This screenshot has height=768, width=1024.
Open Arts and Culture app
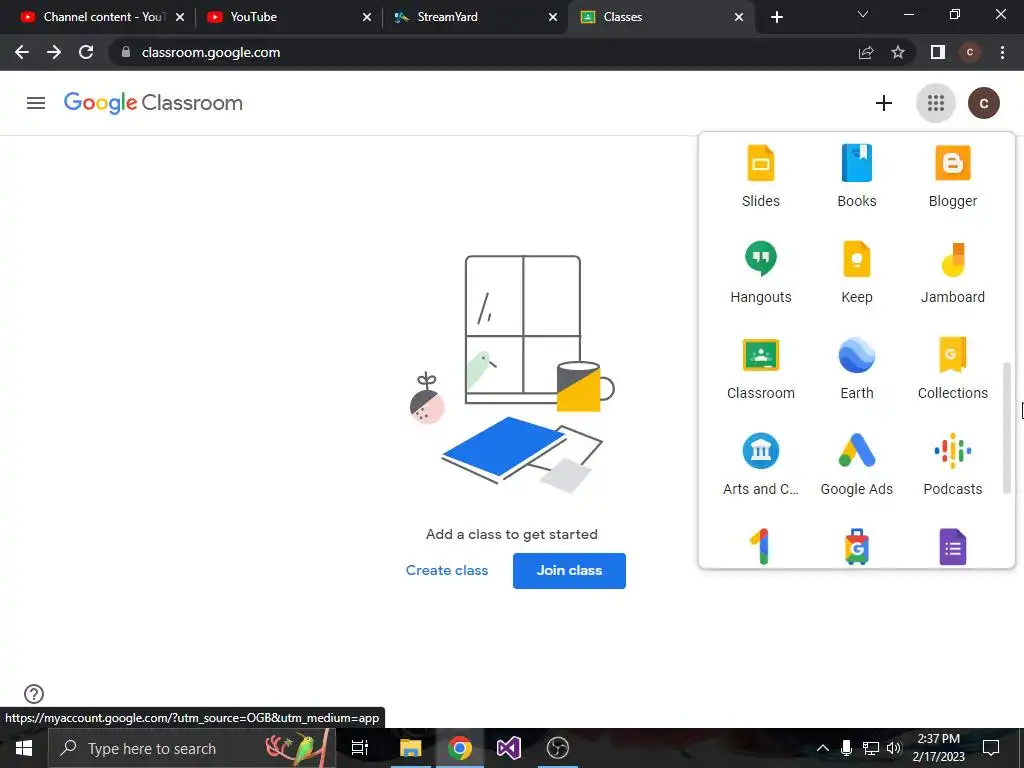pyautogui.click(x=761, y=464)
